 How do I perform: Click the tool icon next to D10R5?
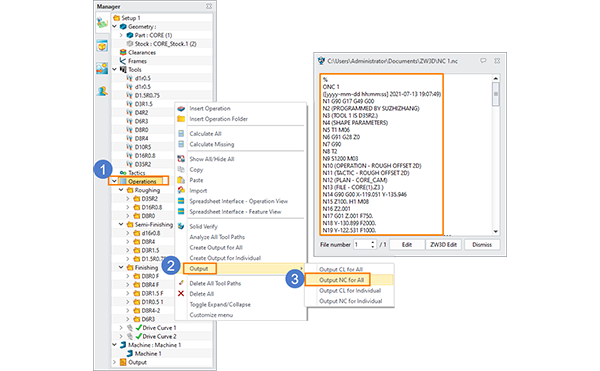[130, 147]
